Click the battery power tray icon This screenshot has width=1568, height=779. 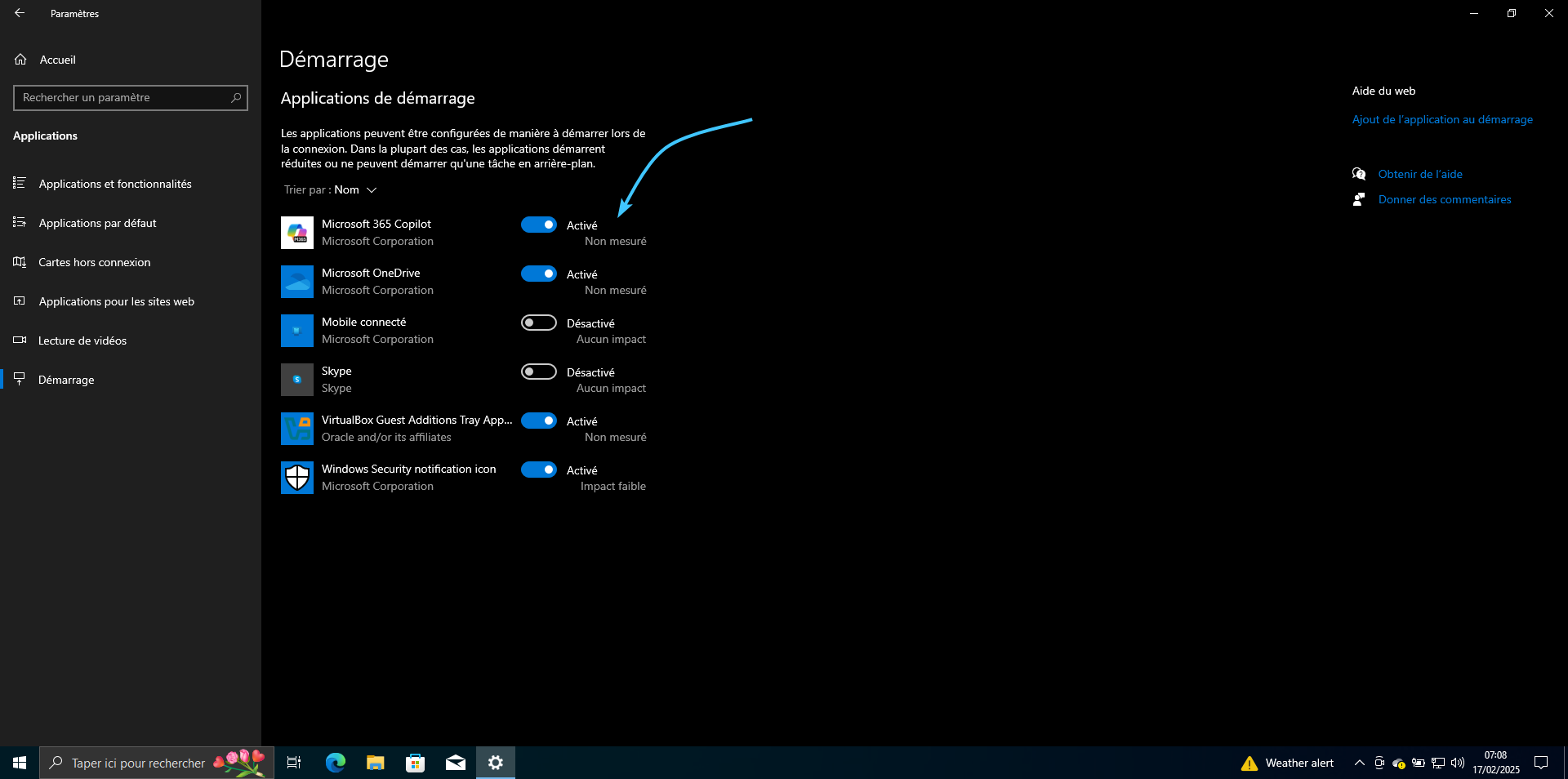pos(1419,763)
